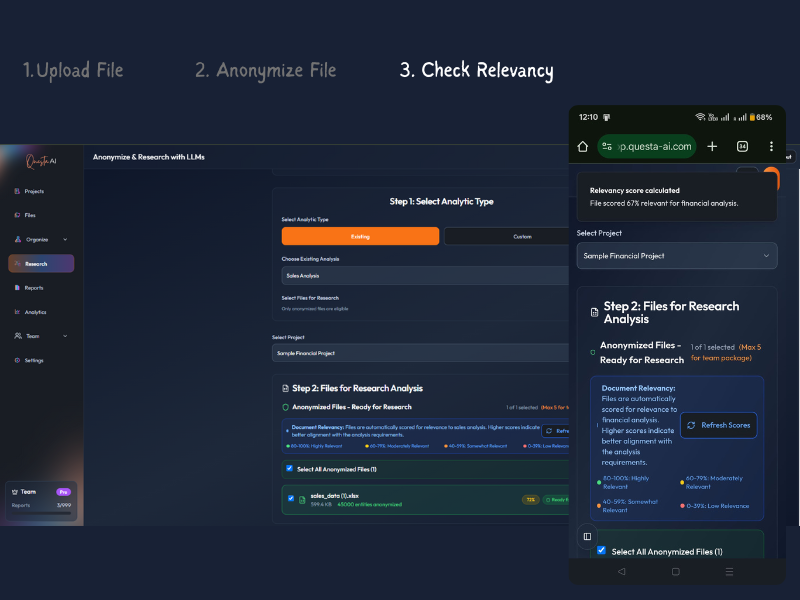This screenshot has height=600, width=800.
Task: Click 'Anonymize & Research with LLMs' title
Action: point(148,157)
